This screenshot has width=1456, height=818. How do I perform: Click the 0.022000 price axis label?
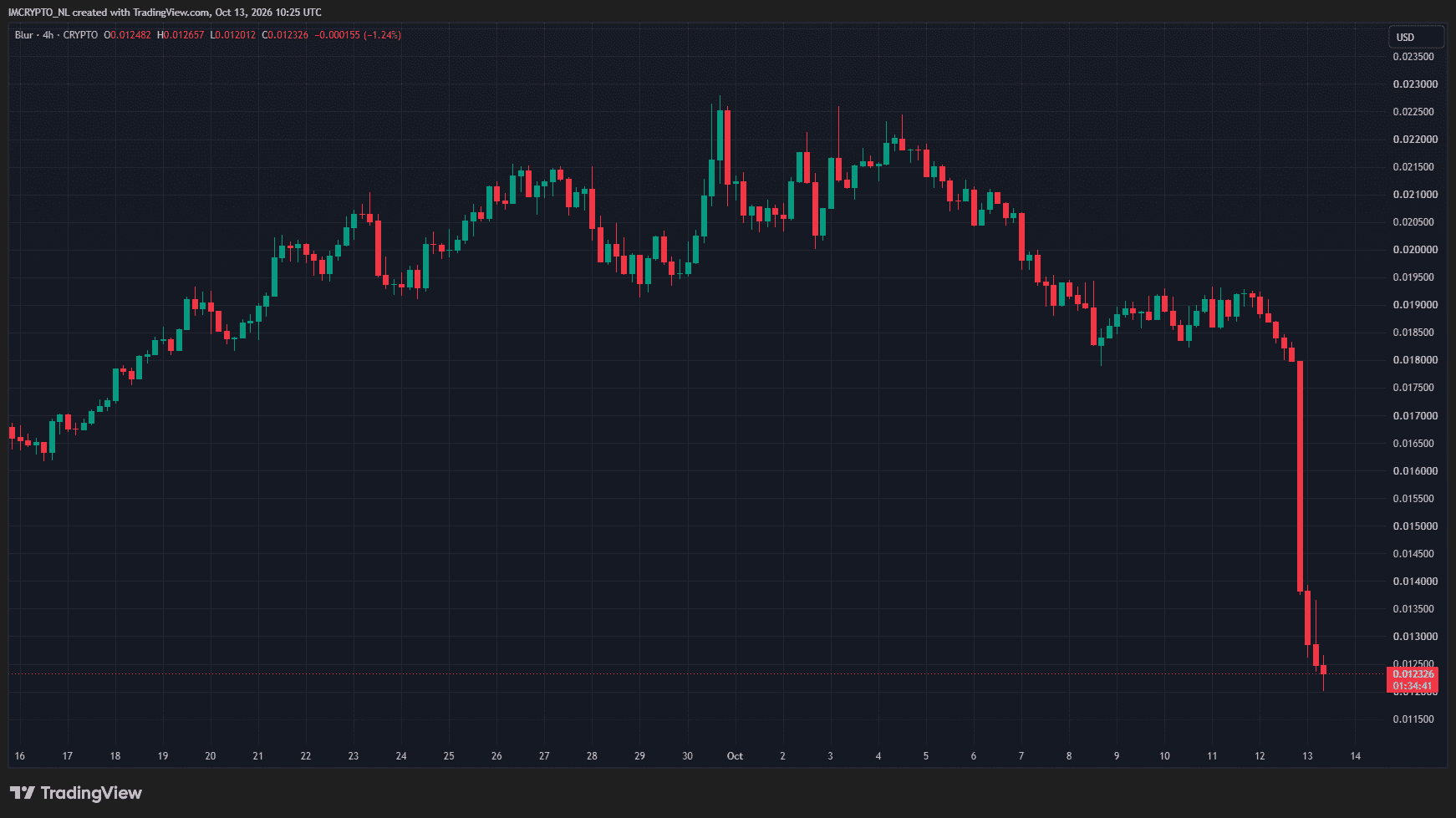[1415, 140]
